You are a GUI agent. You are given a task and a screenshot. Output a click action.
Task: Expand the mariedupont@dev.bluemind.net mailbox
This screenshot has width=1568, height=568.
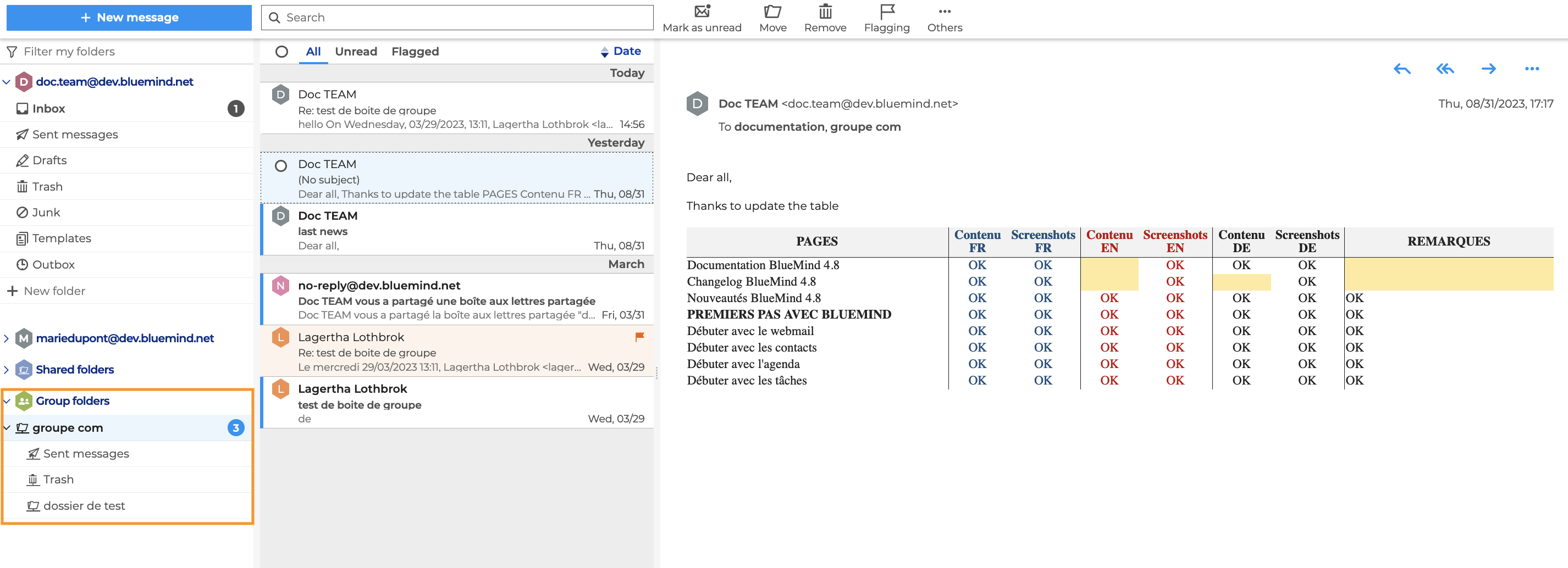pyautogui.click(x=7, y=338)
